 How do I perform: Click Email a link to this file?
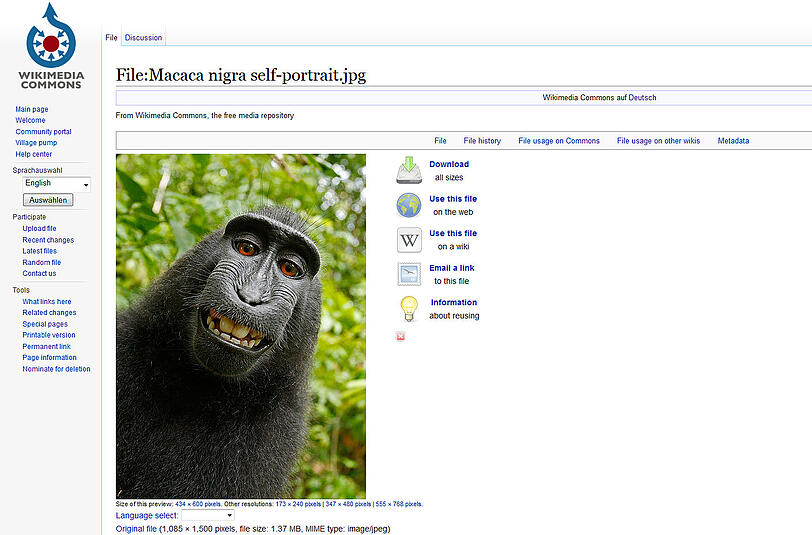(x=452, y=268)
